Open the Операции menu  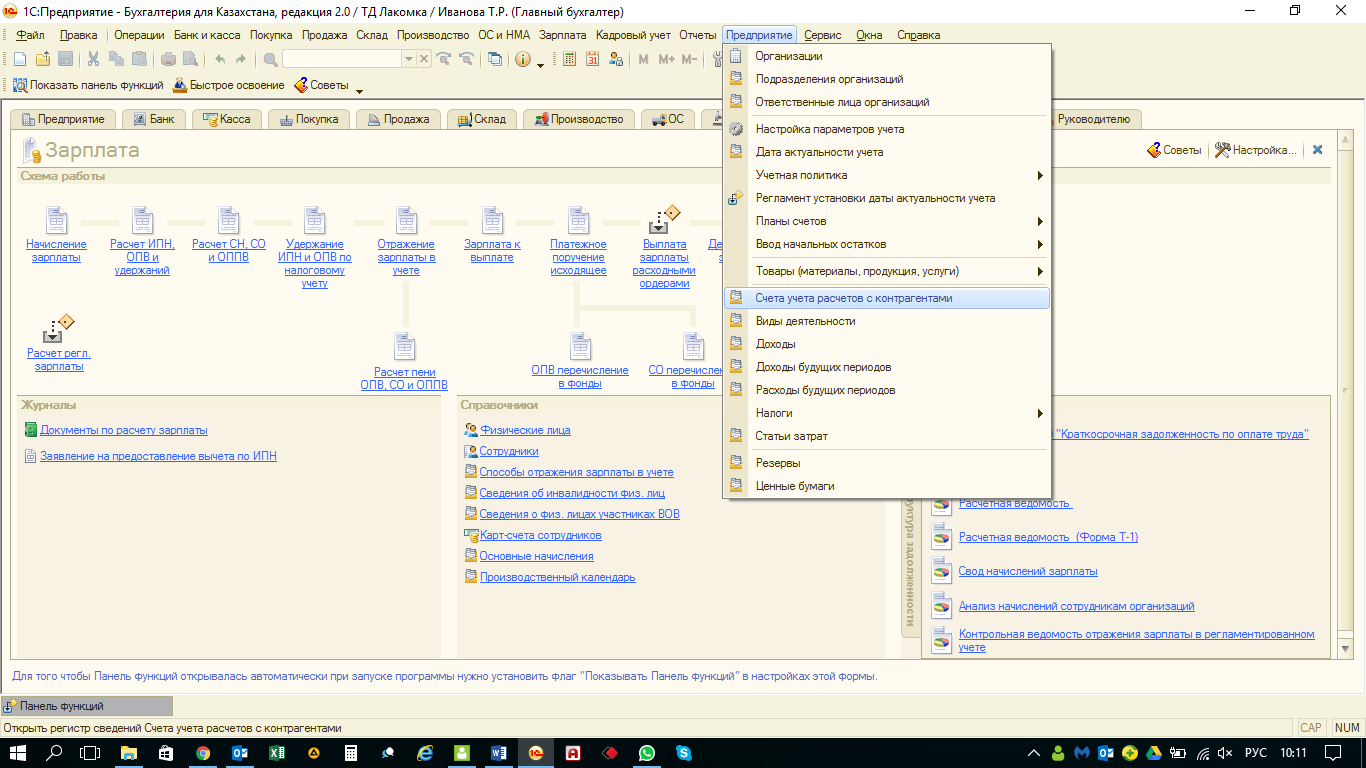tap(139, 35)
